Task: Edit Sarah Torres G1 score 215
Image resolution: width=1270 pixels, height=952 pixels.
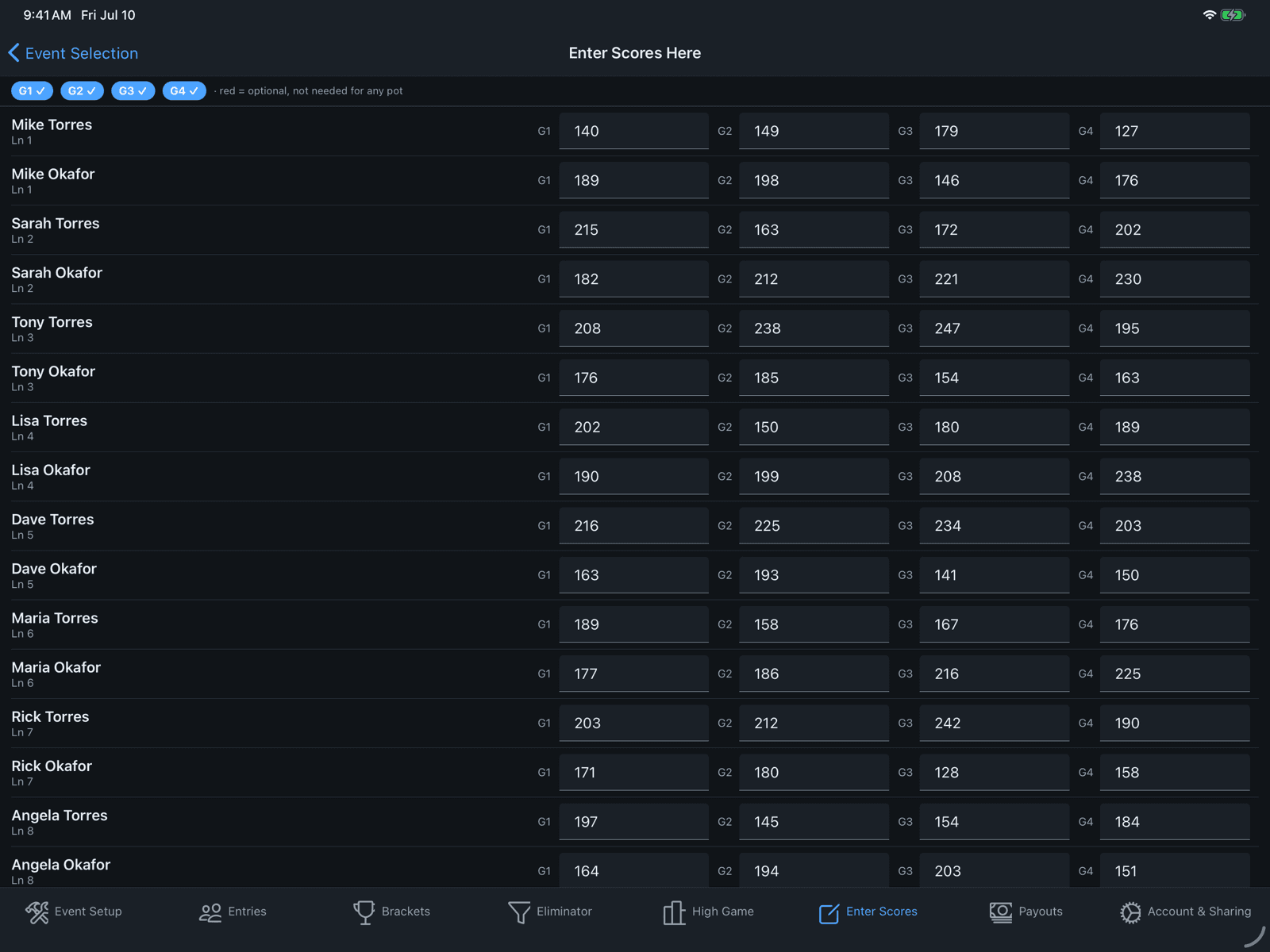Action: coord(633,229)
